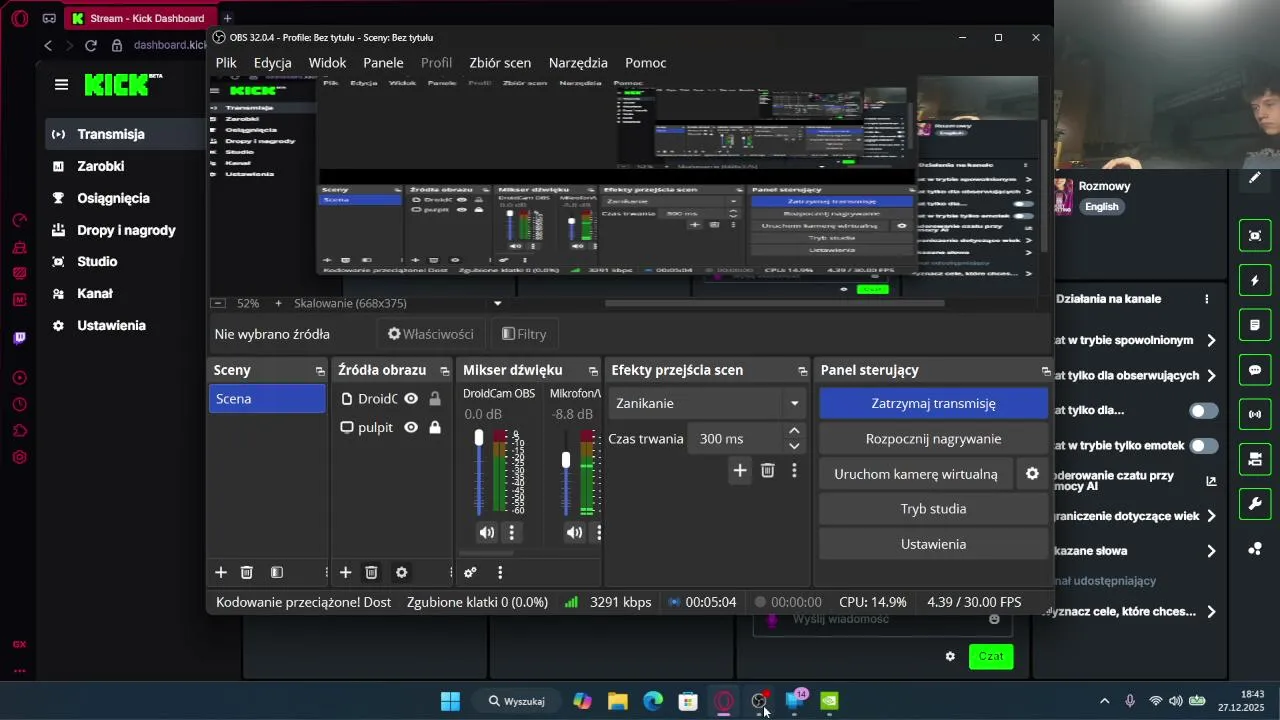Adjust DroidCam OBS volume fader
The height and width of the screenshot is (720, 1280).
[479, 438]
